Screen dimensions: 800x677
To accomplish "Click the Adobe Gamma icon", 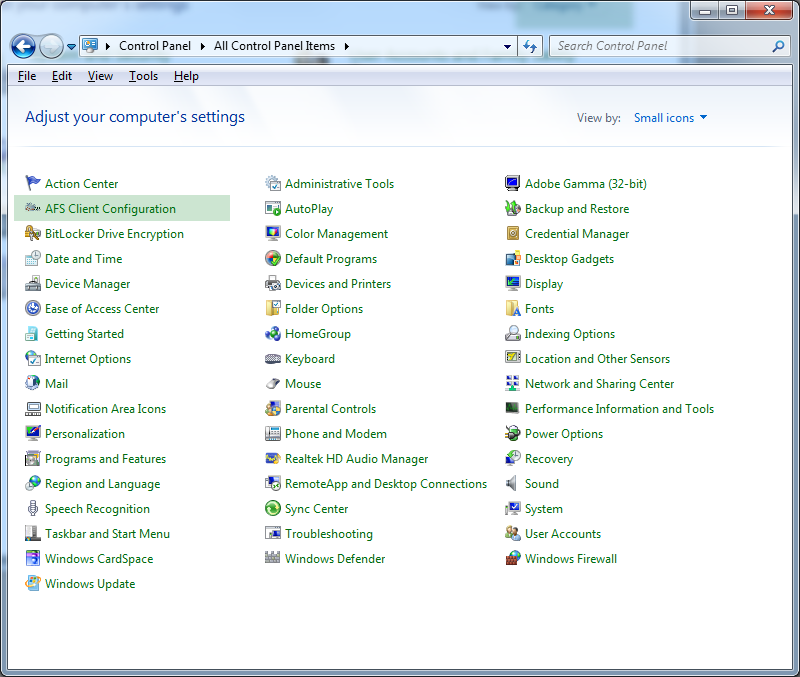I will click(x=513, y=184).
